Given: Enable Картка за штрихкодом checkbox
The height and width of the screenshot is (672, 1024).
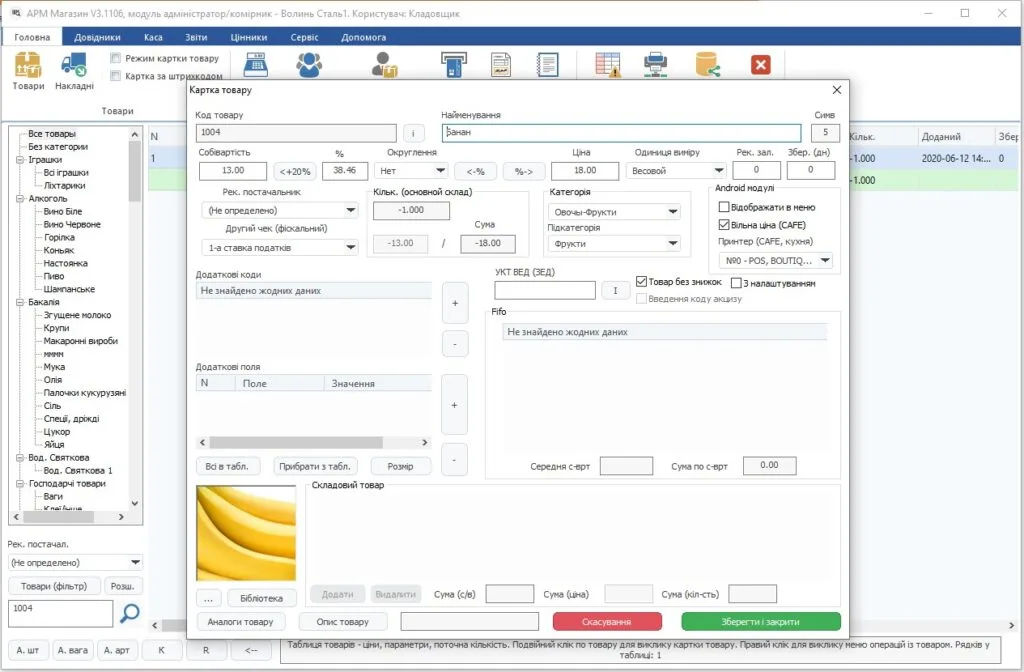Looking at the screenshot, I should (x=116, y=76).
